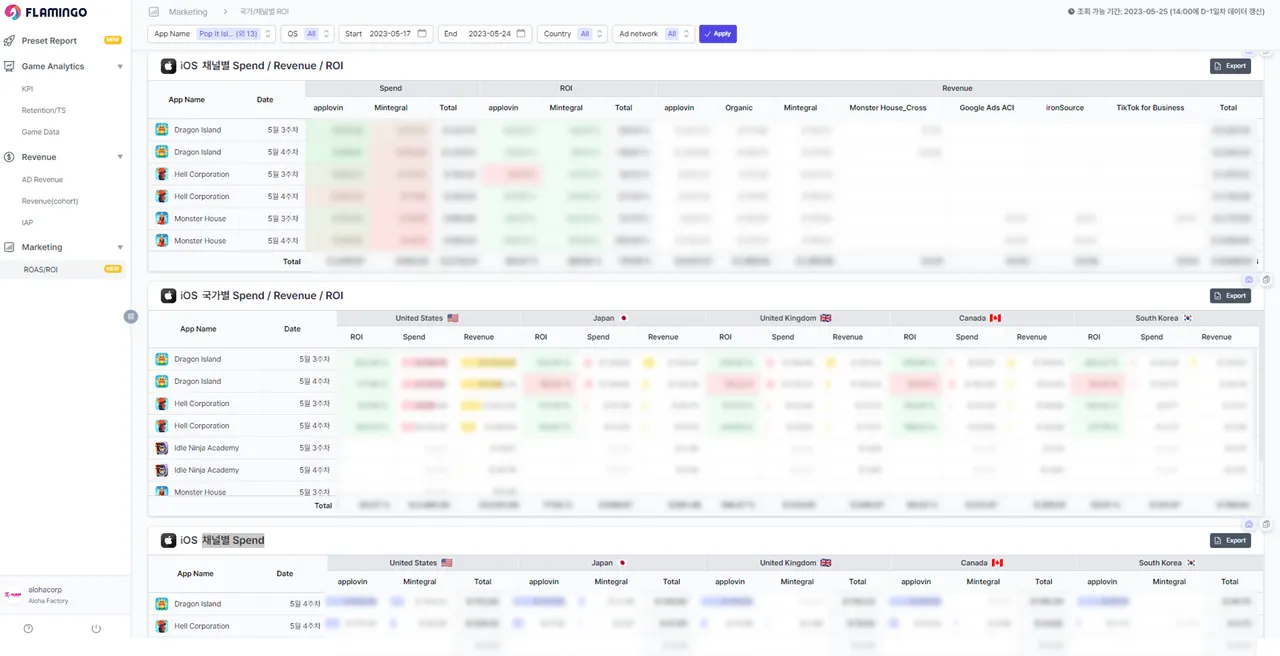Click the Apply filter button
Image resolution: width=1280 pixels, height=656 pixels.
click(x=717, y=34)
